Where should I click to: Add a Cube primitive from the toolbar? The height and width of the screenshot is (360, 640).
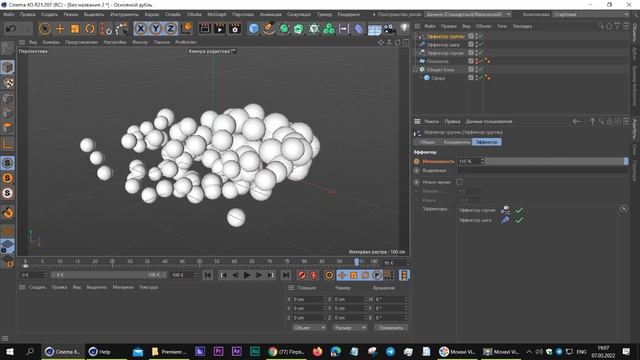pos(253,29)
